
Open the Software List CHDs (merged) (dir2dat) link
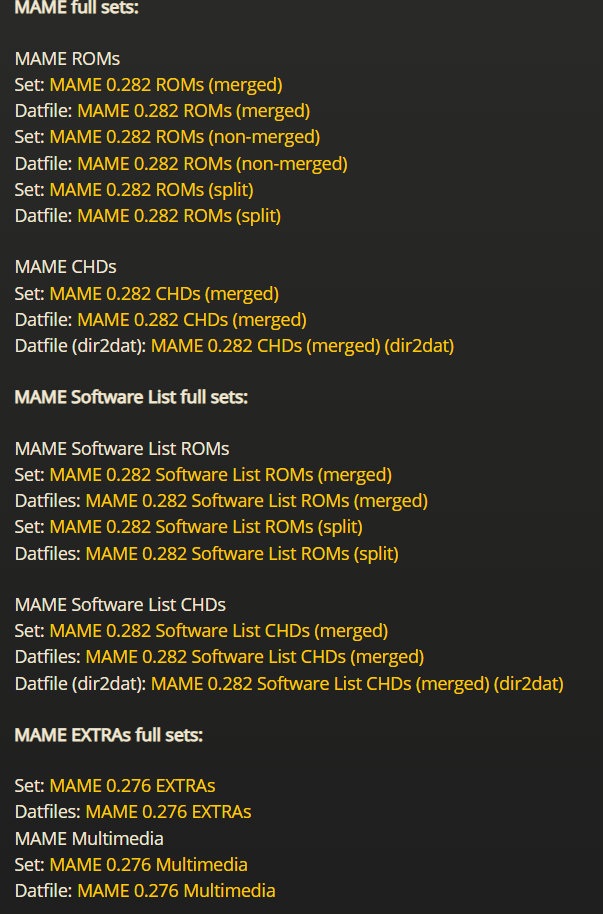pyautogui.click(x=357, y=684)
